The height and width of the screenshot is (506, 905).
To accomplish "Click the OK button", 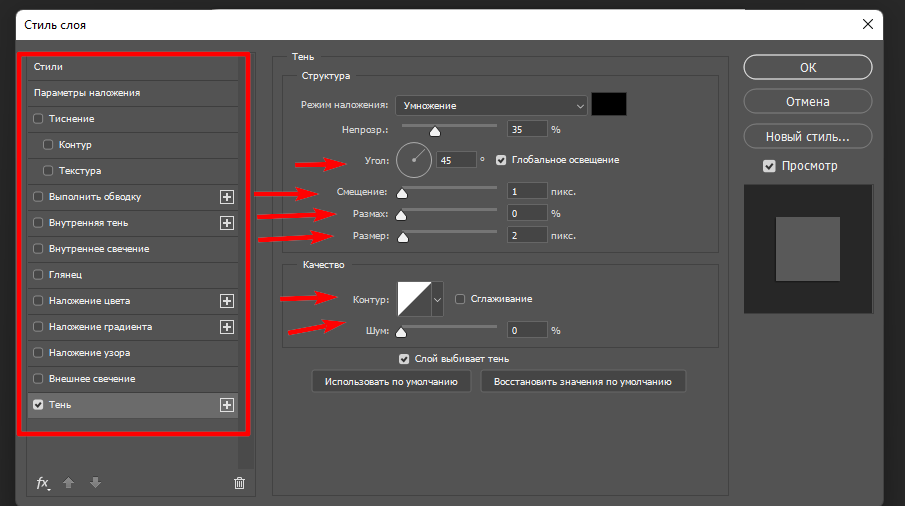I will pyautogui.click(x=807, y=68).
